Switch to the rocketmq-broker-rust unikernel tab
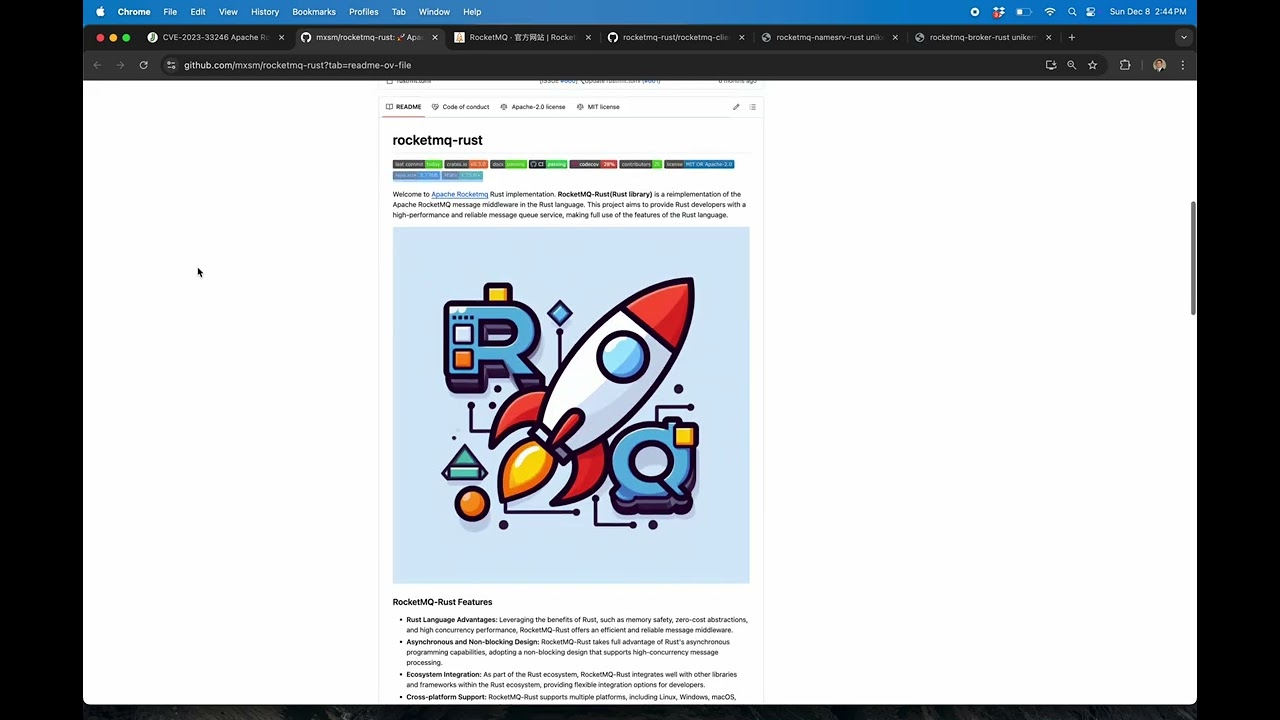Image resolution: width=1280 pixels, height=720 pixels. [x=982, y=37]
